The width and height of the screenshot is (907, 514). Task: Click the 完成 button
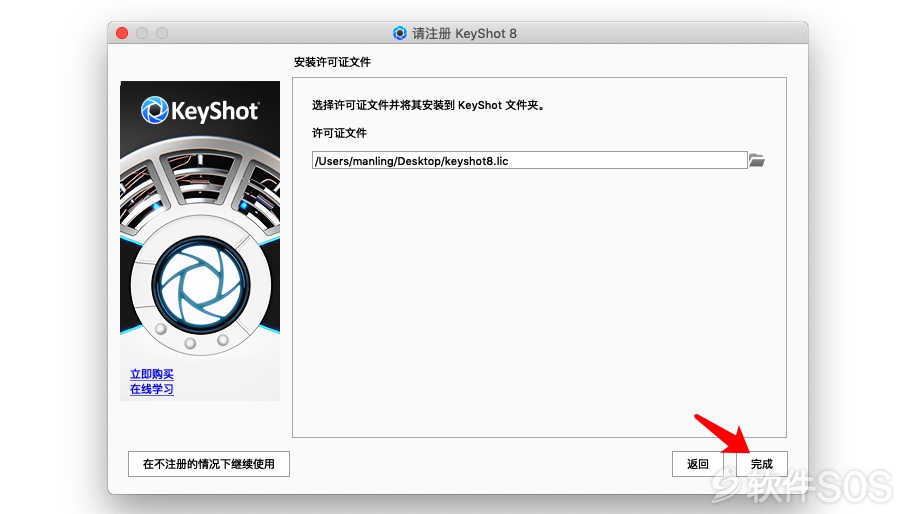762,464
